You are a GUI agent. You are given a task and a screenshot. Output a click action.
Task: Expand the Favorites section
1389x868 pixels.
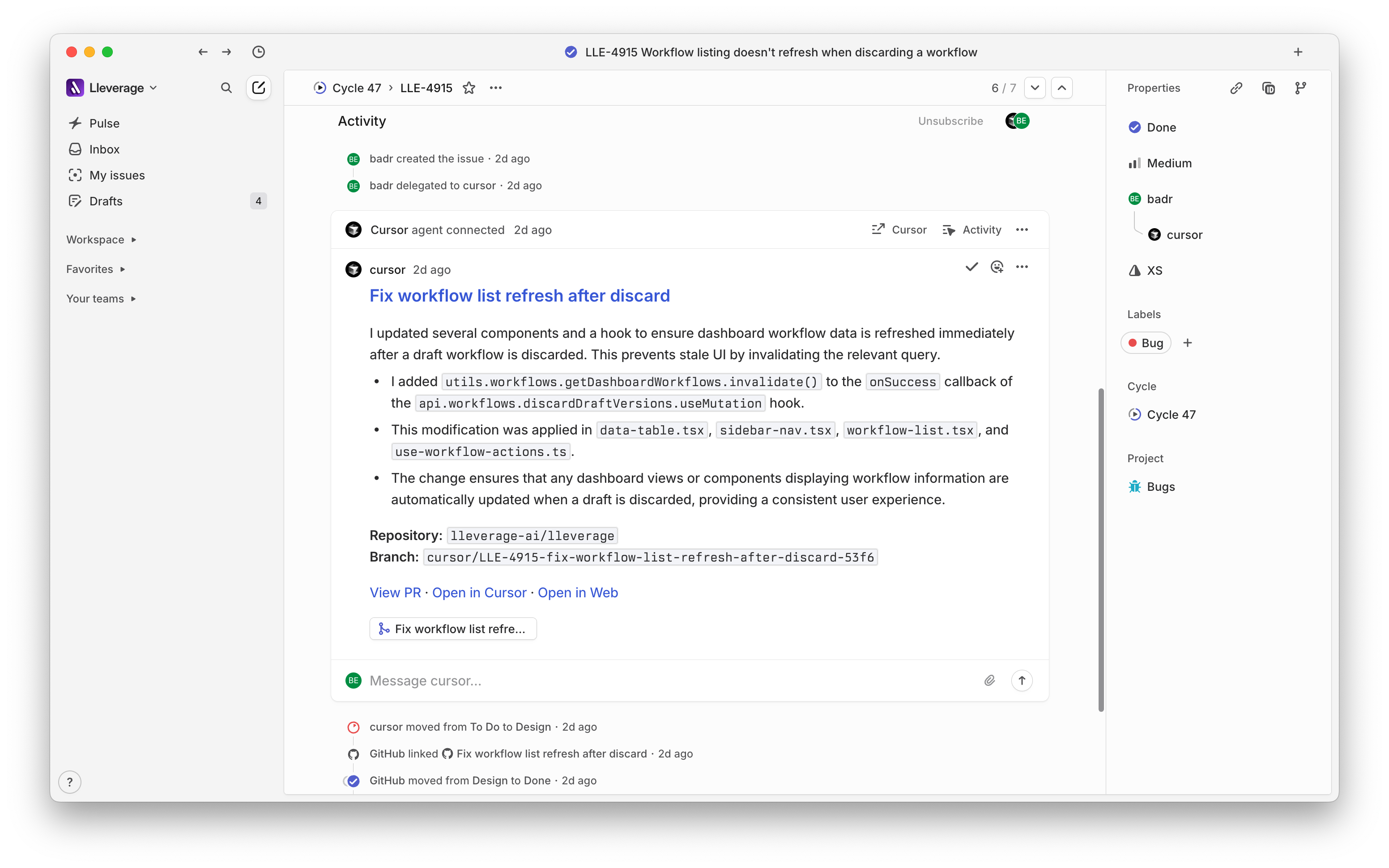[x=95, y=269]
